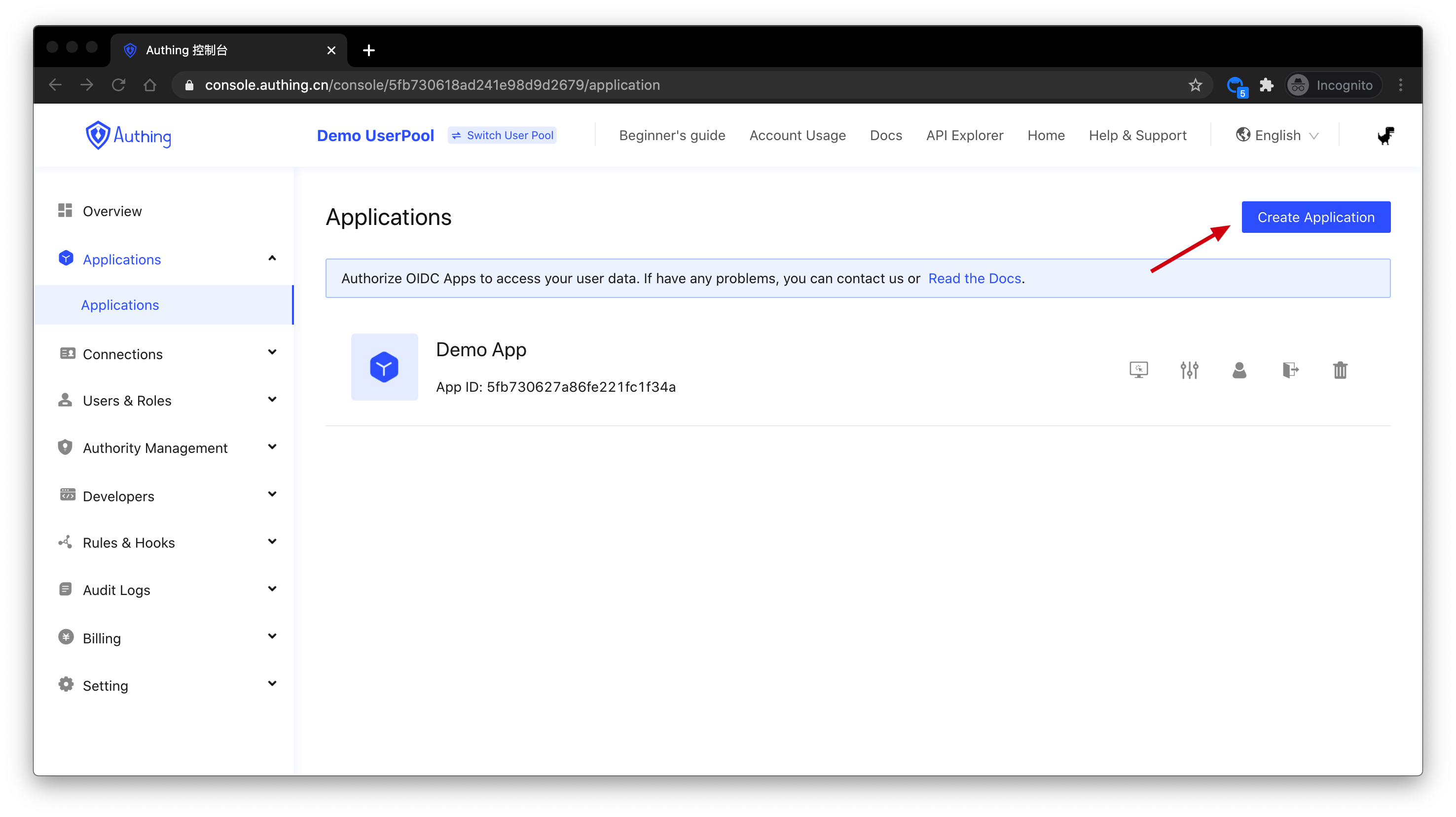
Task: Collapse the Applications sidebar section
Action: (x=272, y=259)
